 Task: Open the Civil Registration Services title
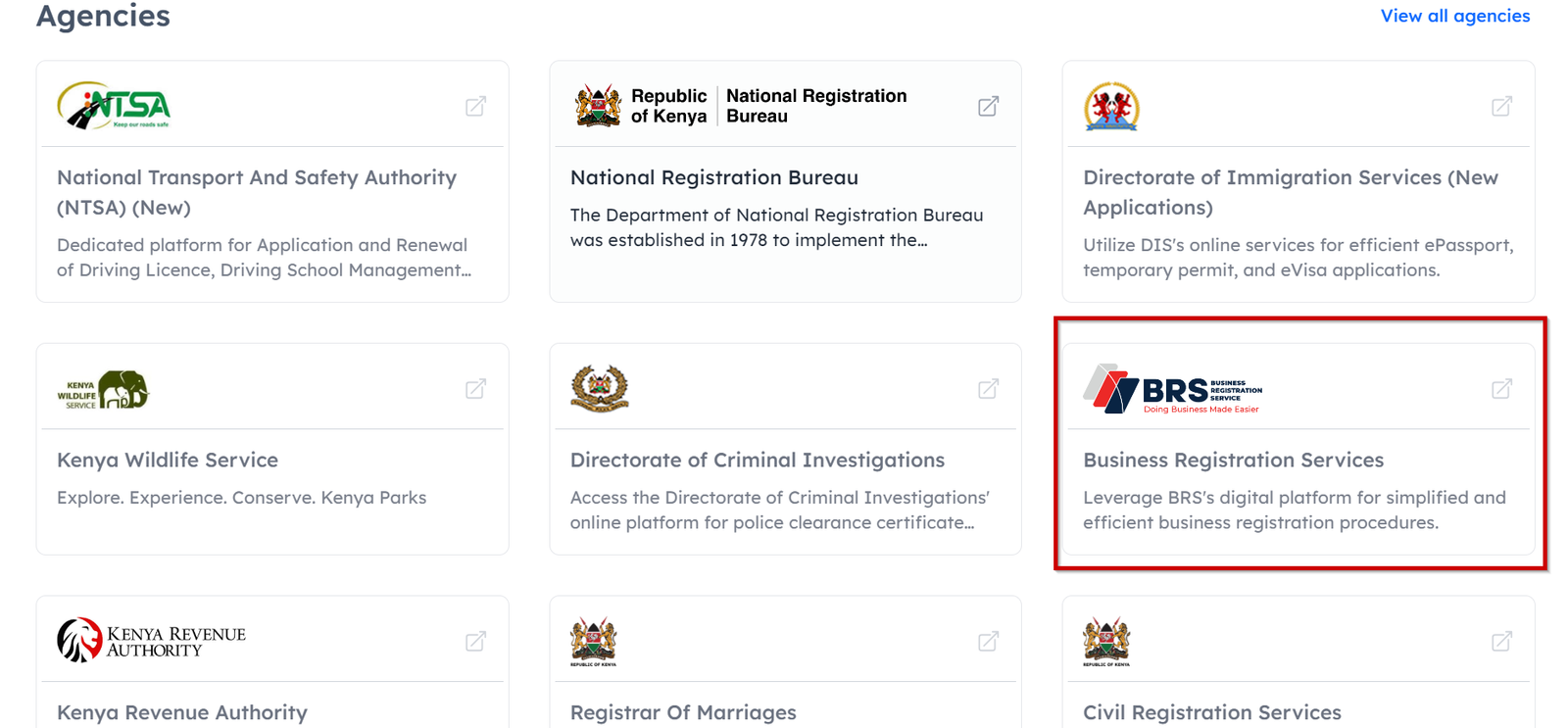pos(1212,712)
